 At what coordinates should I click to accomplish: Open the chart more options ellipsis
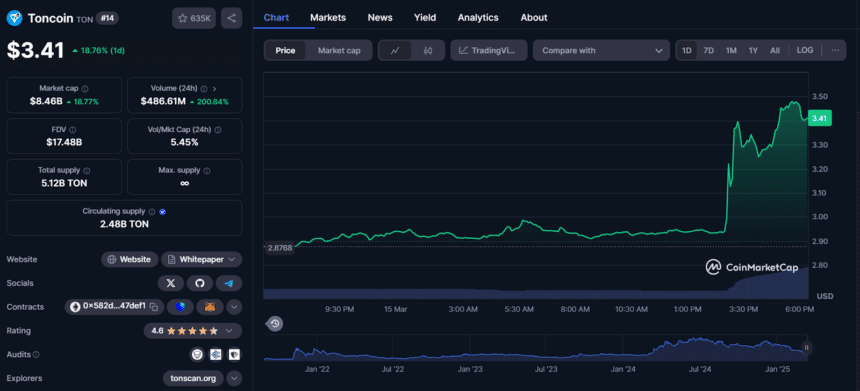(835, 50)
